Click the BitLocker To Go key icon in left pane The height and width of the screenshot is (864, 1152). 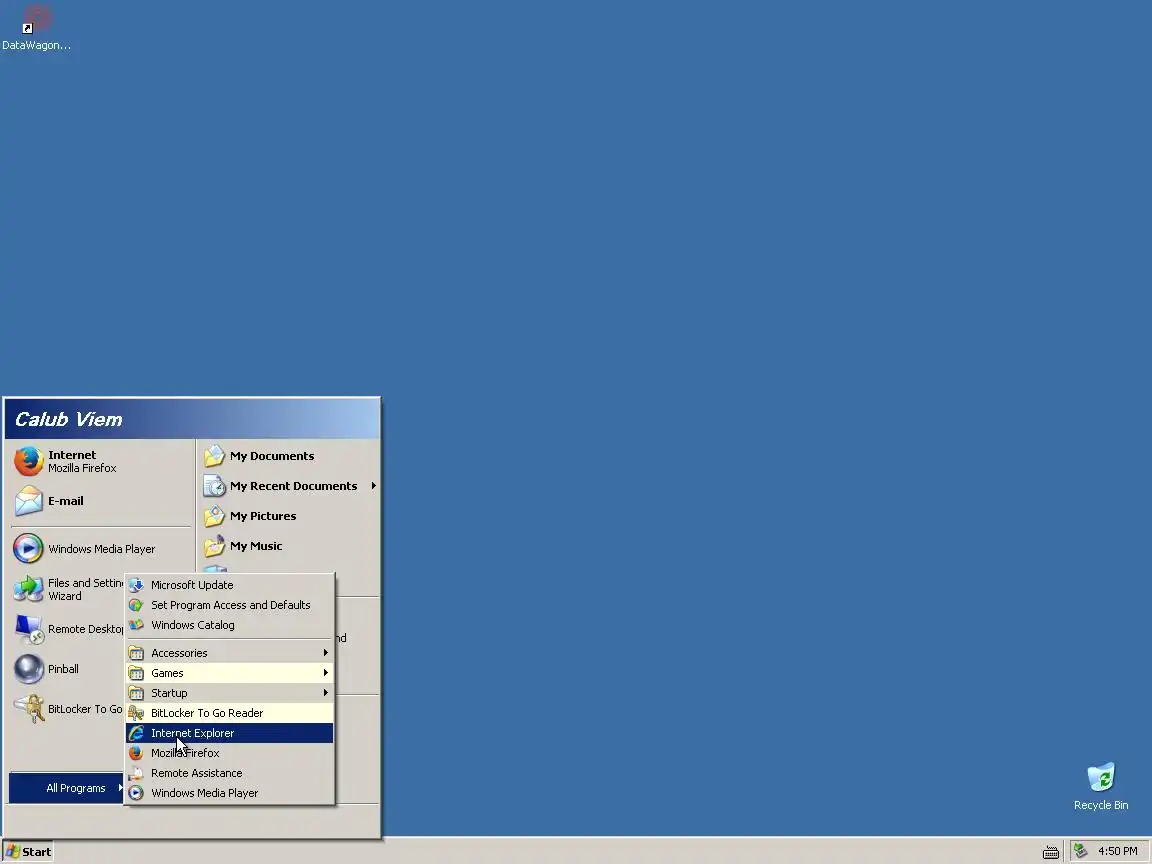click(x=29, y=709)
